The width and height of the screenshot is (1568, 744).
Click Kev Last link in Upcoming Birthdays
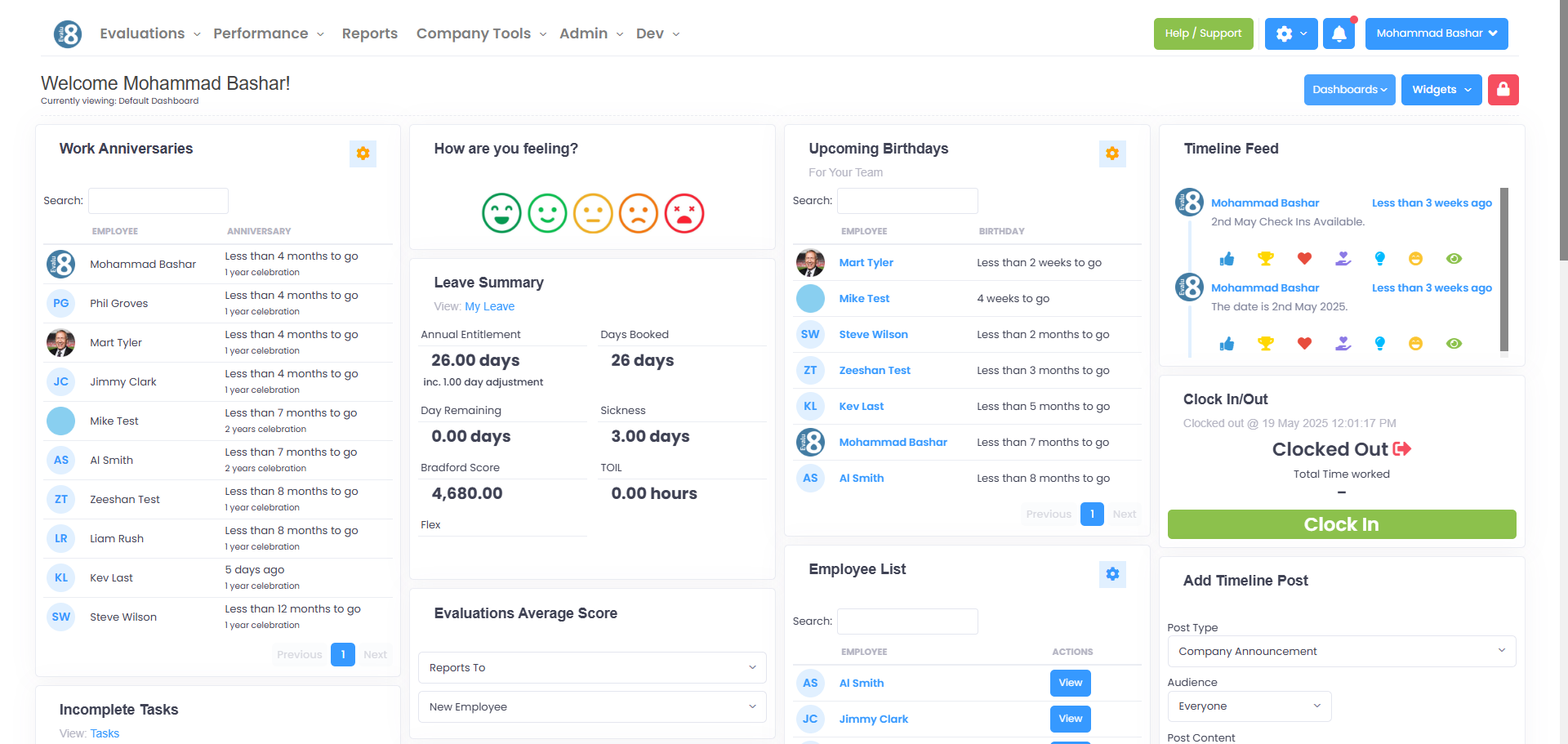[862, 406]
